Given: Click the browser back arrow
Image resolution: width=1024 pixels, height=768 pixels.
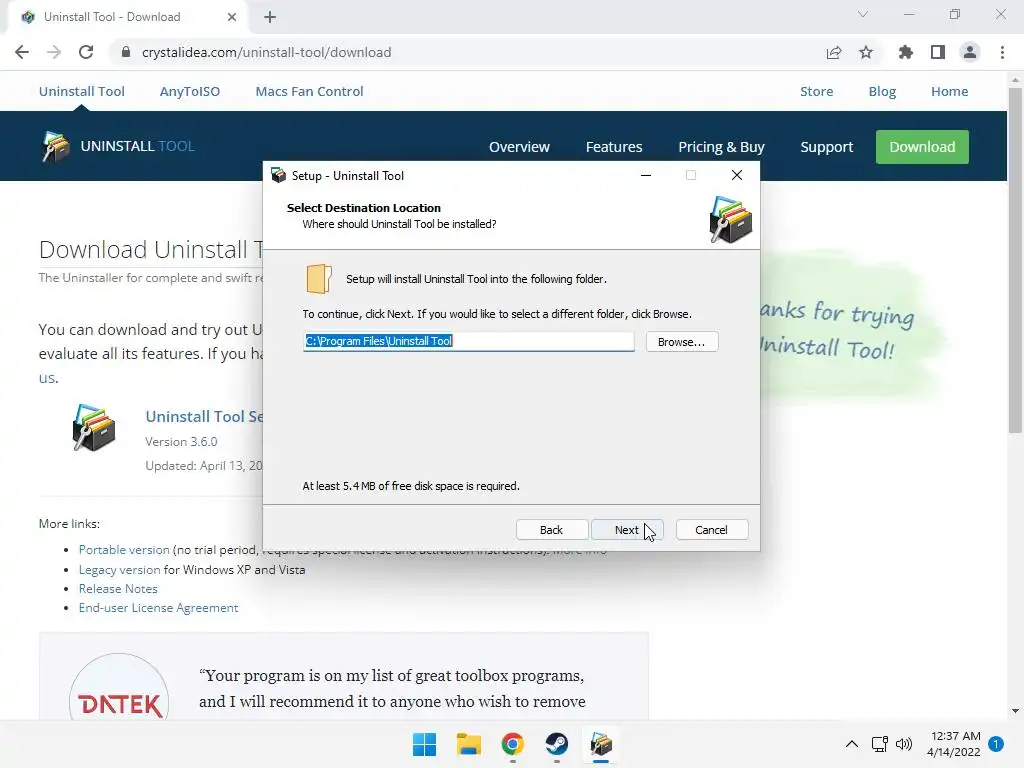Looking at the screenshot, I should 22,52.
